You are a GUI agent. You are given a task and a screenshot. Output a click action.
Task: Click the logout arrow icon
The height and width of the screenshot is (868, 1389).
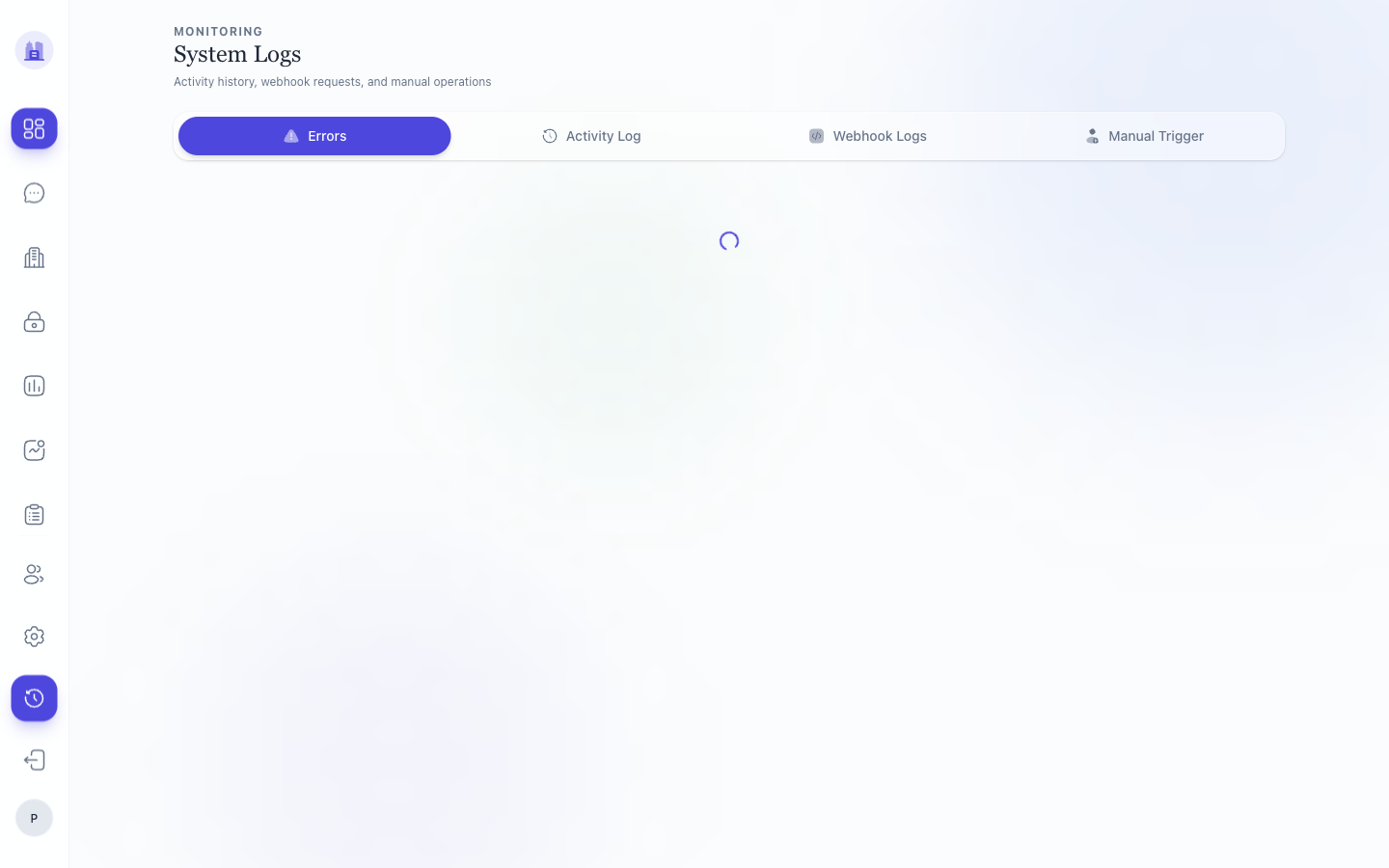point(34,760)
